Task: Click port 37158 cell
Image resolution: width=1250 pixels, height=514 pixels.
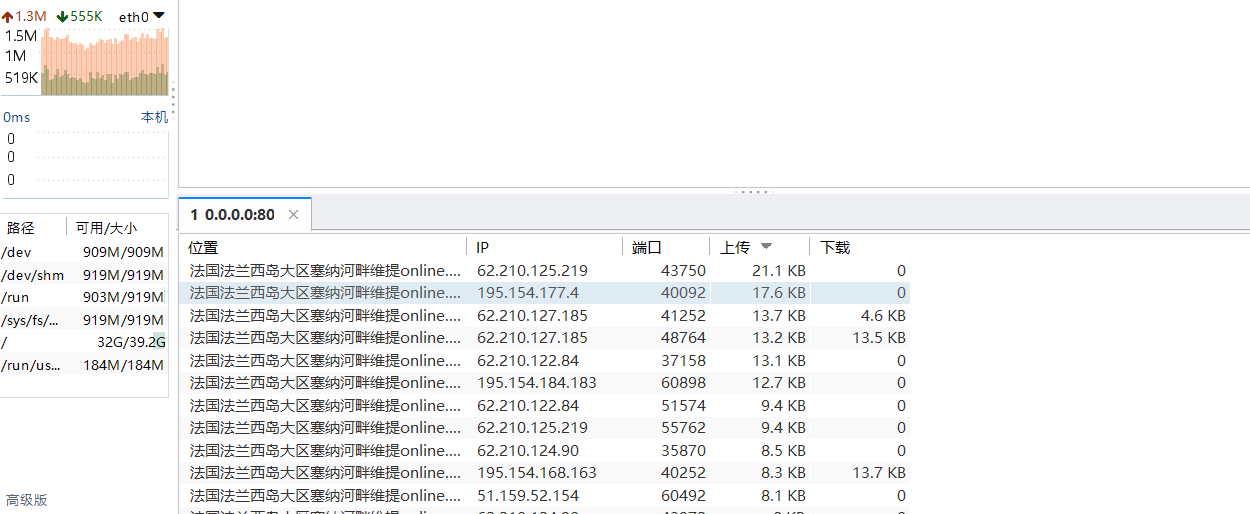Action: tap(683, 360)
